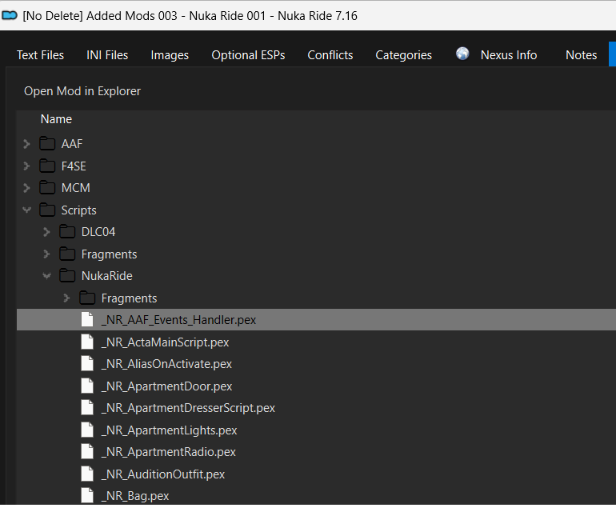Click the file icon of _NR_Bag.pex
This screenshot has width=616, height=505.
87,496
